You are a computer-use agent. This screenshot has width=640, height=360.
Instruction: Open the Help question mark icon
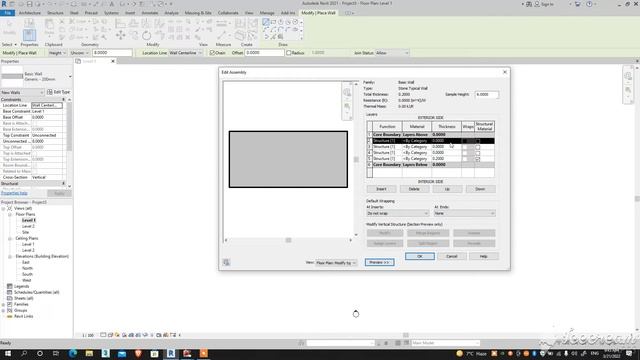pyautogui.click(x=589, y=4)
